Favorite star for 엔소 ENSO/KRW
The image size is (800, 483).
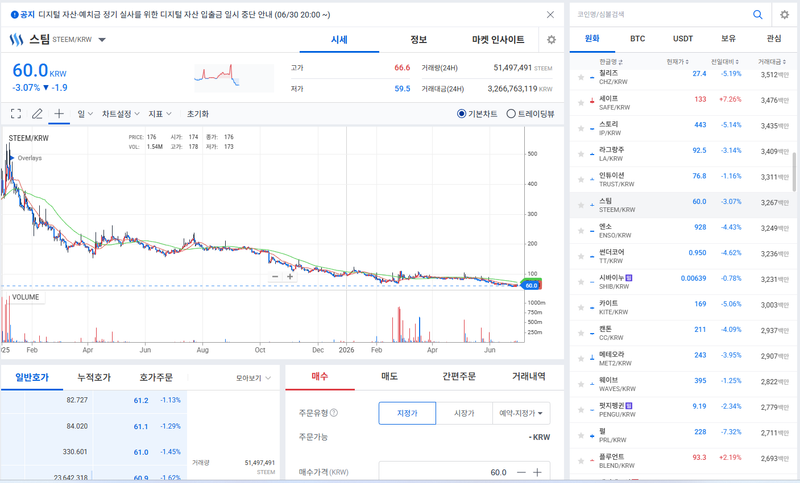point(581,231)
